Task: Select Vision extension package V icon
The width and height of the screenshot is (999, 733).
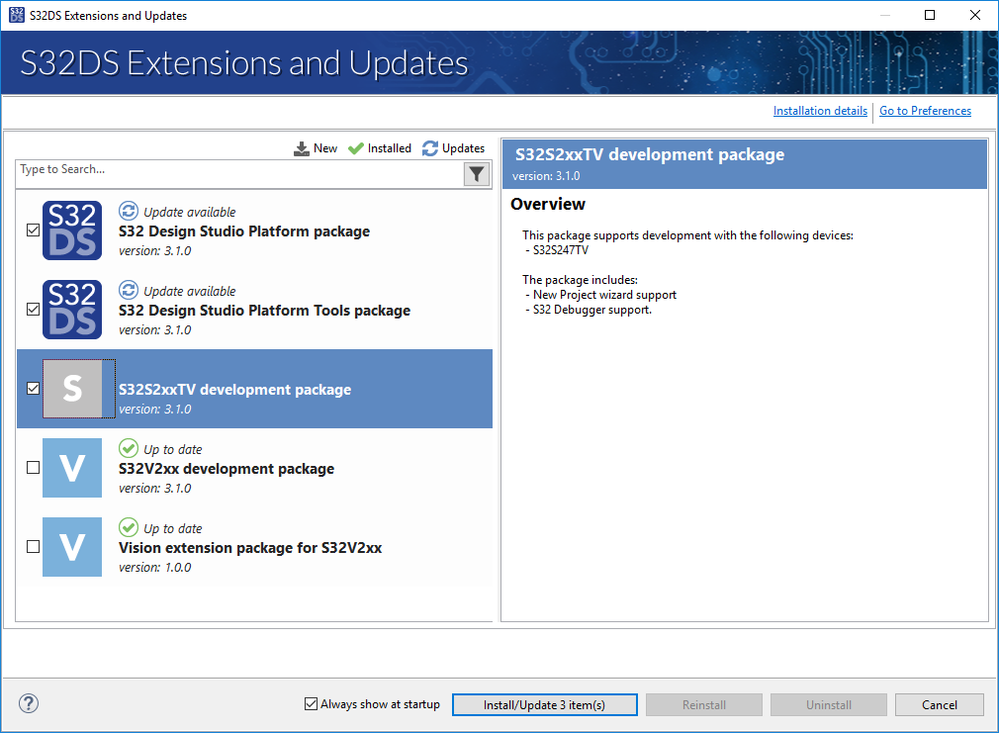Action: (72, 547)
